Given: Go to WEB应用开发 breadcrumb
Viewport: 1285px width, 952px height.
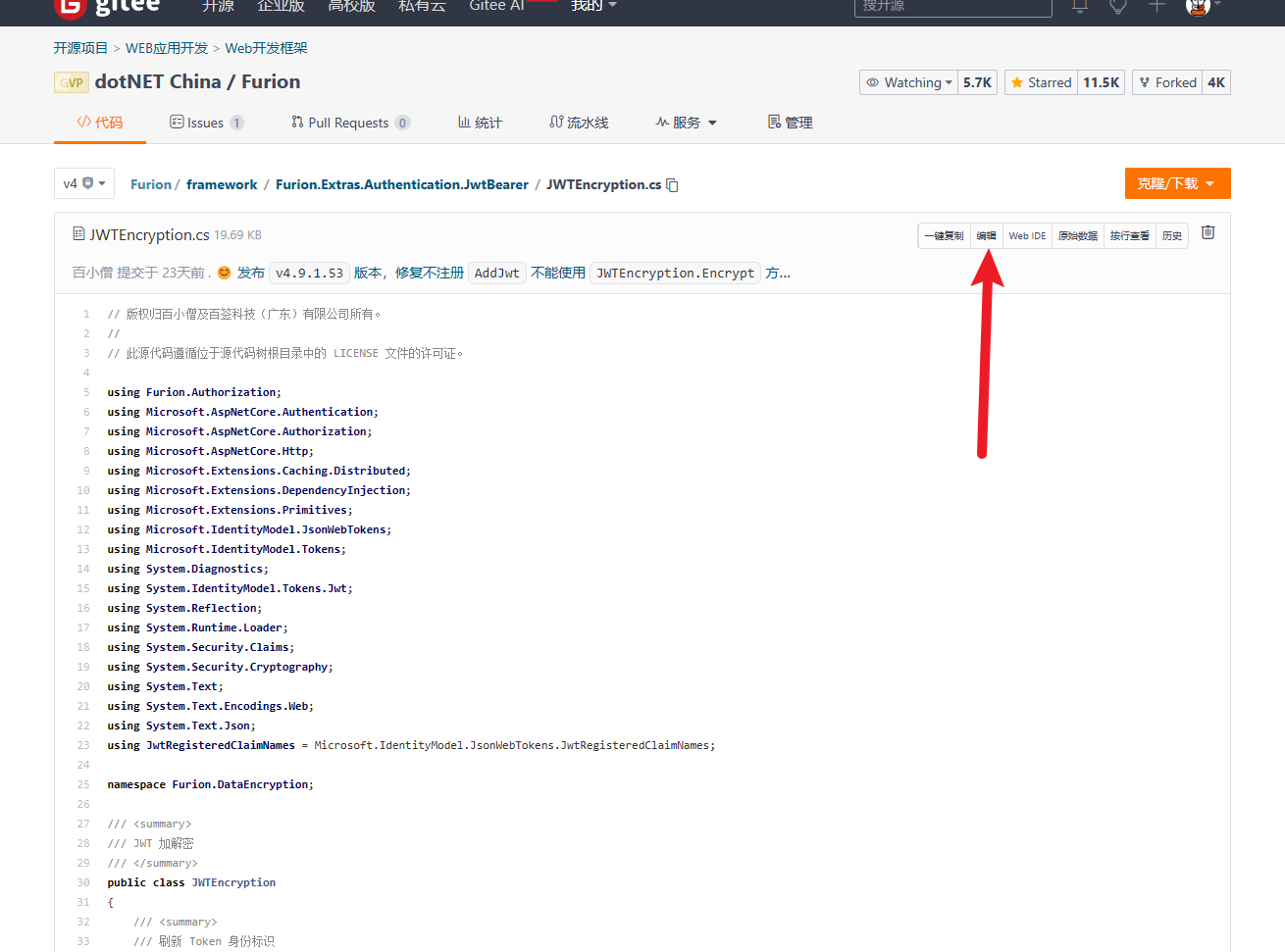Looking at the screenshot, I should coord(167,48).
